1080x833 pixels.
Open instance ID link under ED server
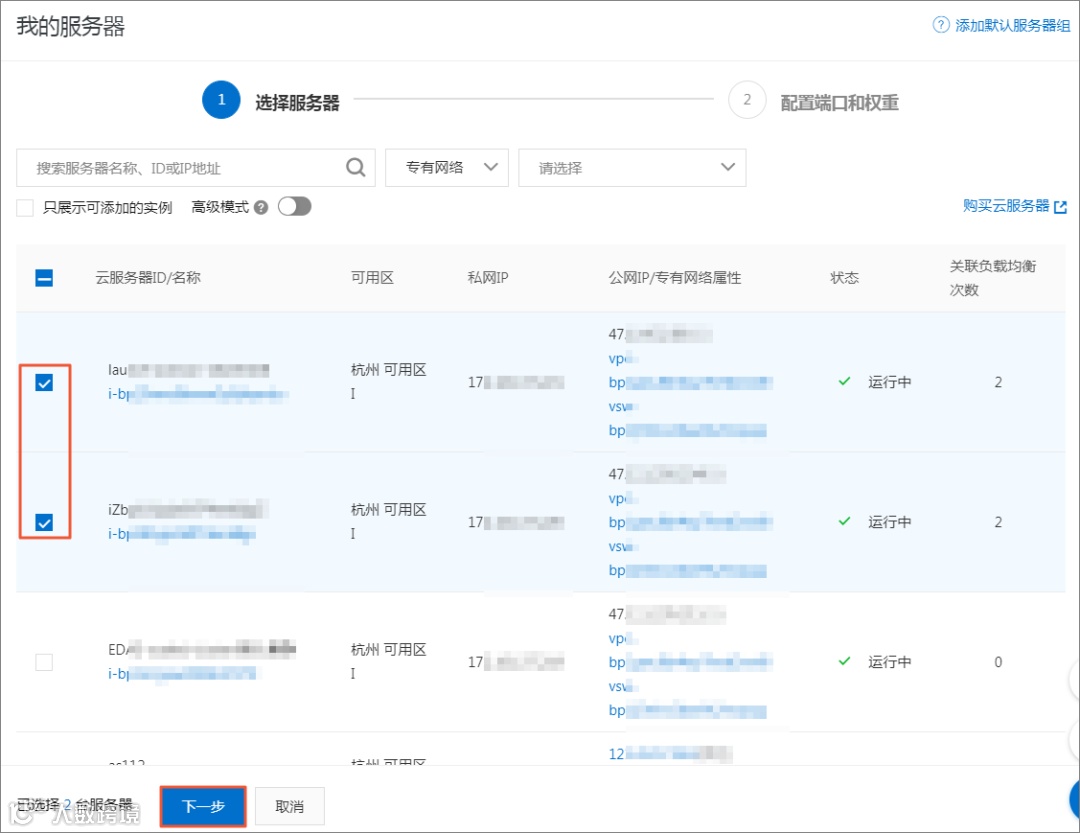(182, 674)
